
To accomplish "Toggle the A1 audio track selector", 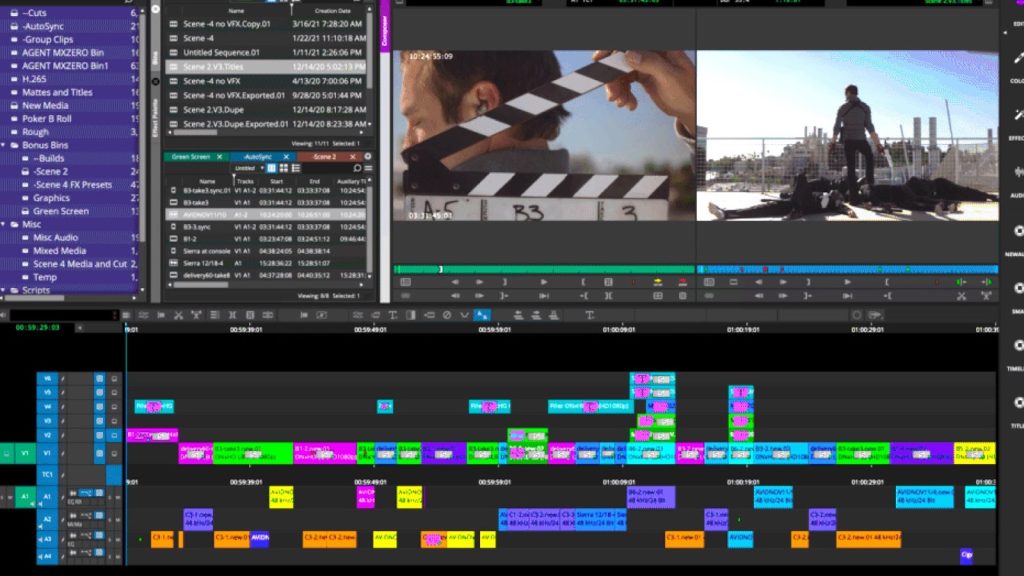I will 47,496.
